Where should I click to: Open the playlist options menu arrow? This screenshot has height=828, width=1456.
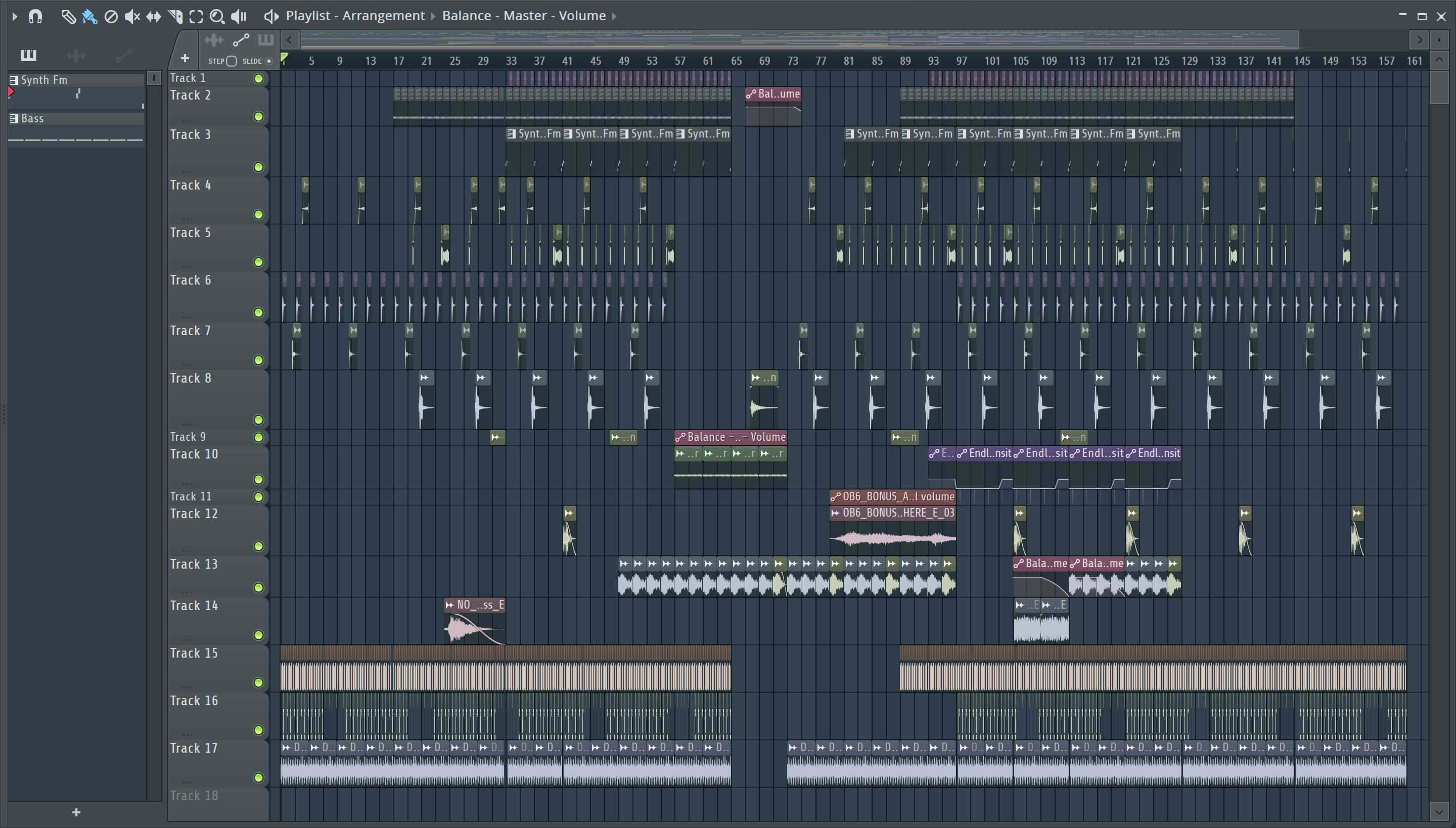(x=15, y=17)
